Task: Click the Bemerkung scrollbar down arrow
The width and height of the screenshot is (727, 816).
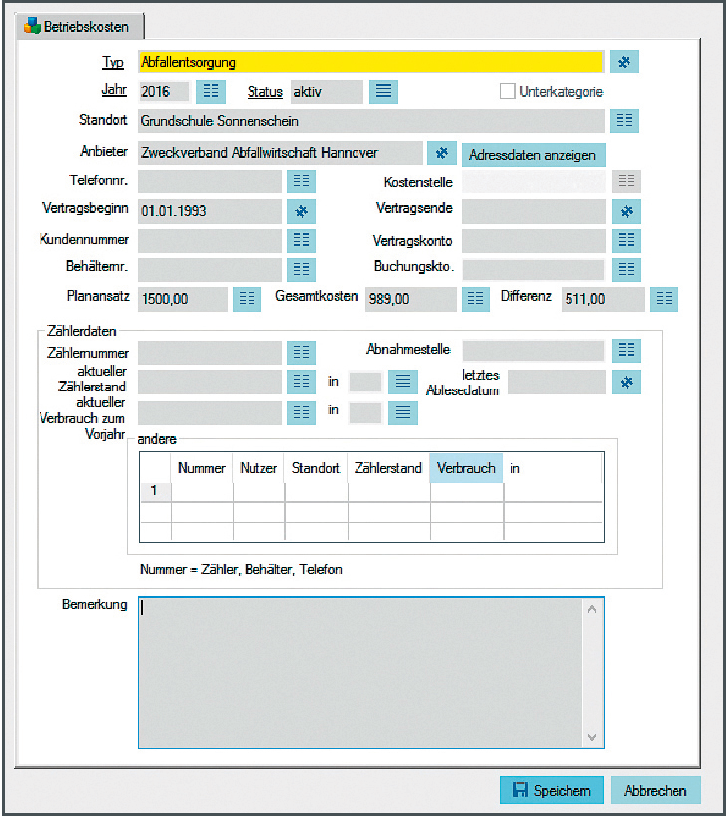Action: click(592, 736)
